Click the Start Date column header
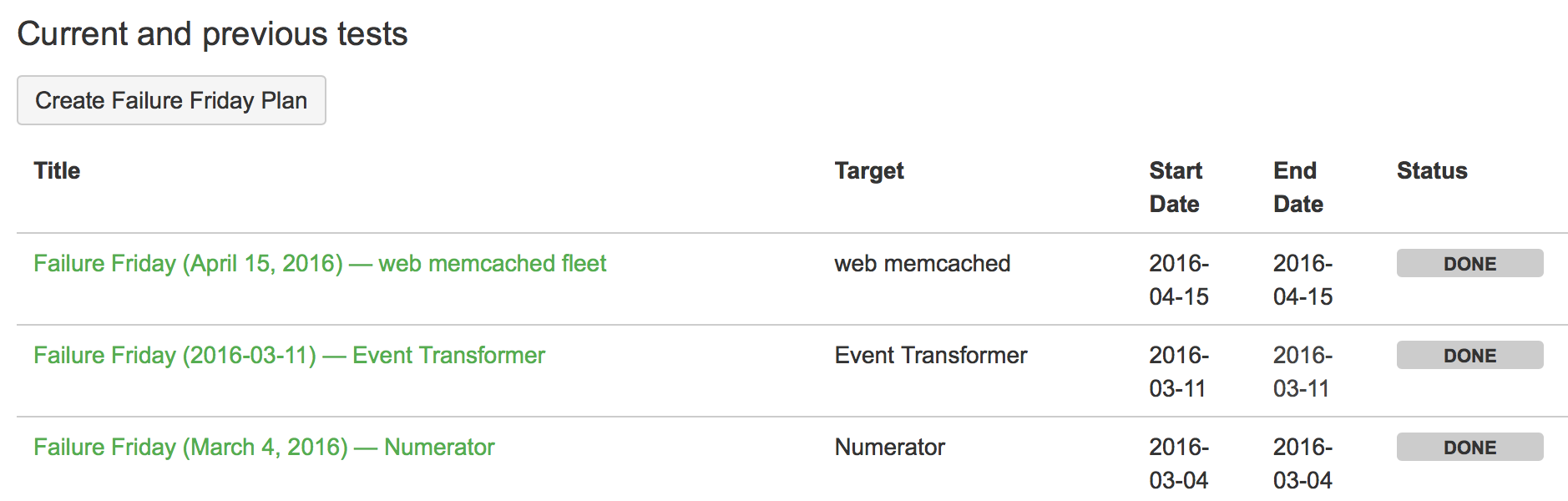 click(1176, 187)
